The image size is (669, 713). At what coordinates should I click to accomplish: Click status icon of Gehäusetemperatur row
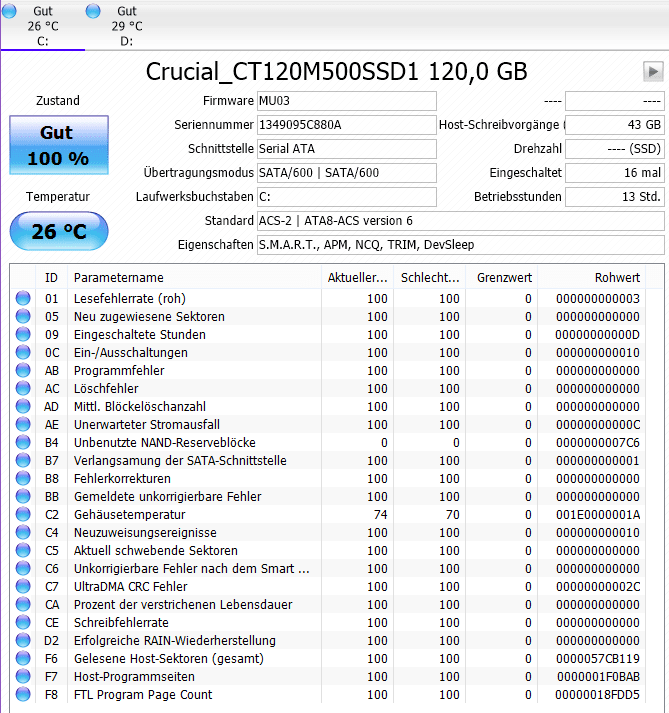click(x=23, y=514)
